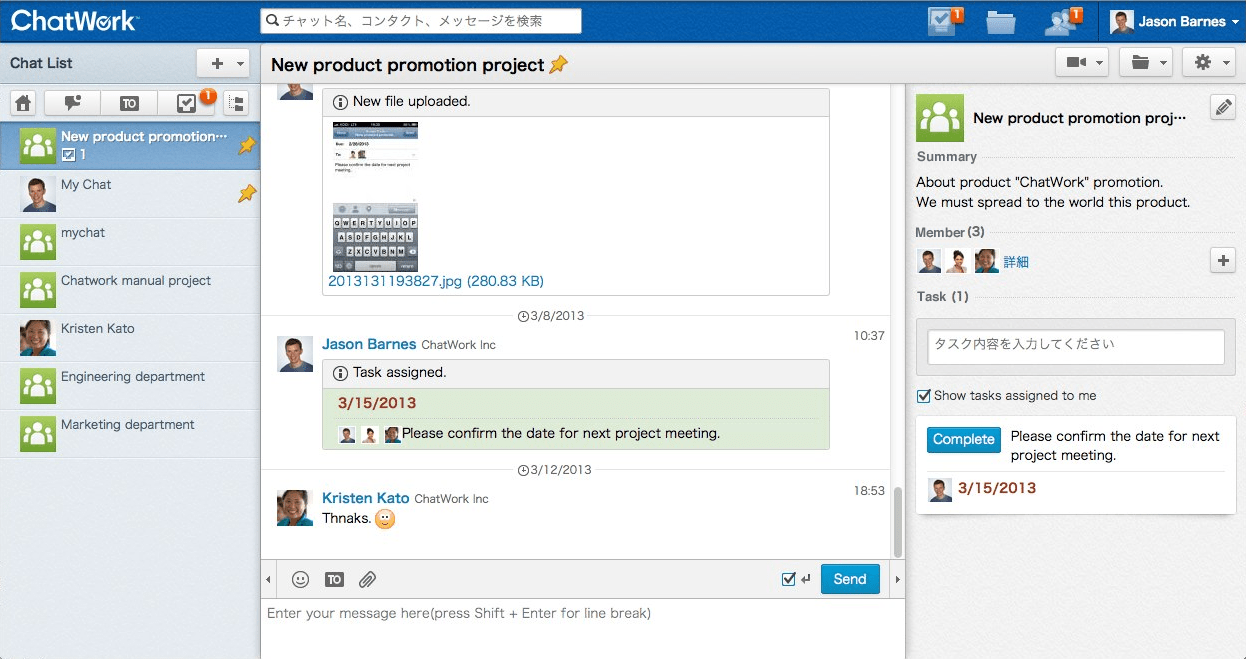
Task: Select the Home filter icon above chat list
Action: point(22,102)
